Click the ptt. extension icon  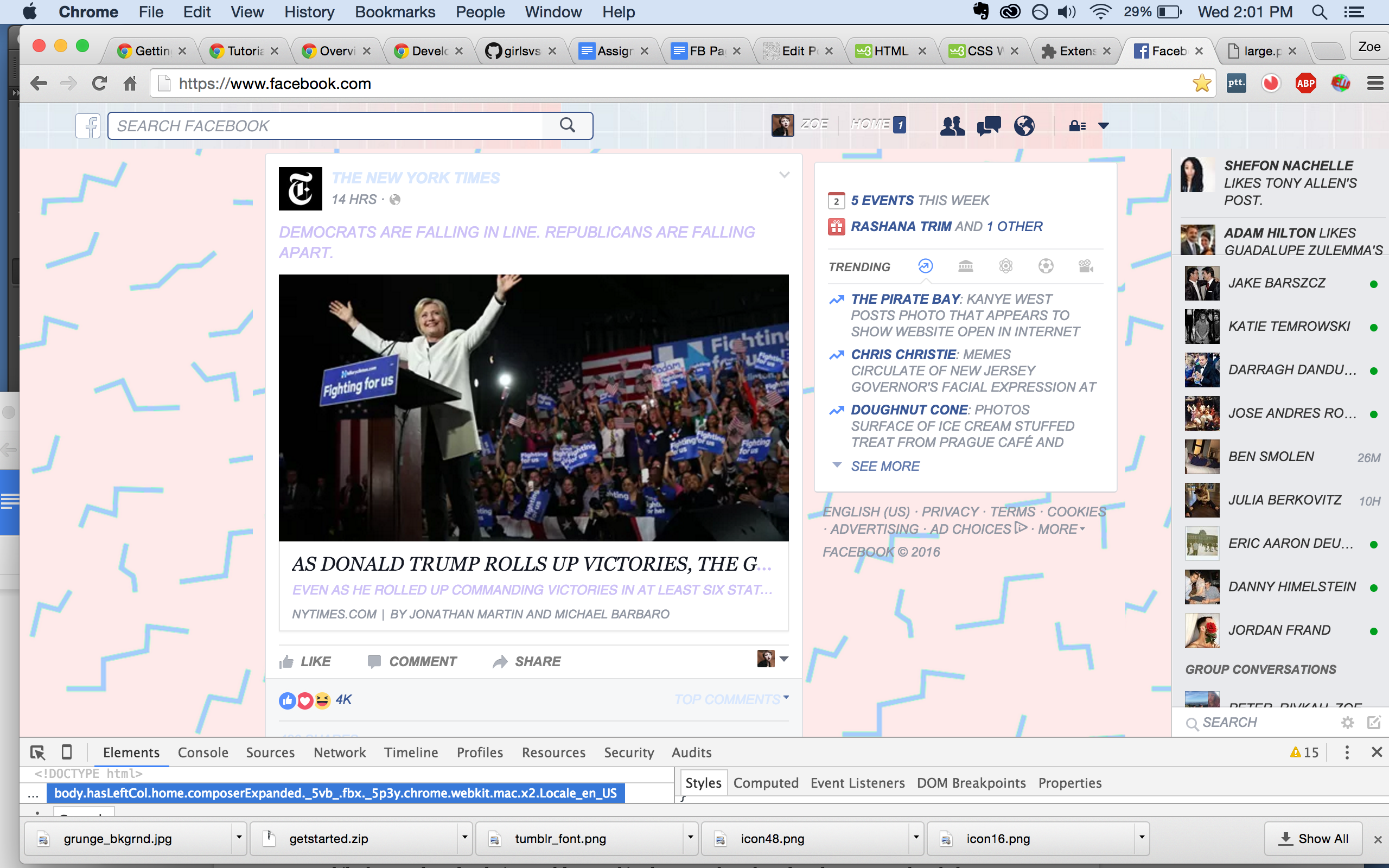[1236, 83]
